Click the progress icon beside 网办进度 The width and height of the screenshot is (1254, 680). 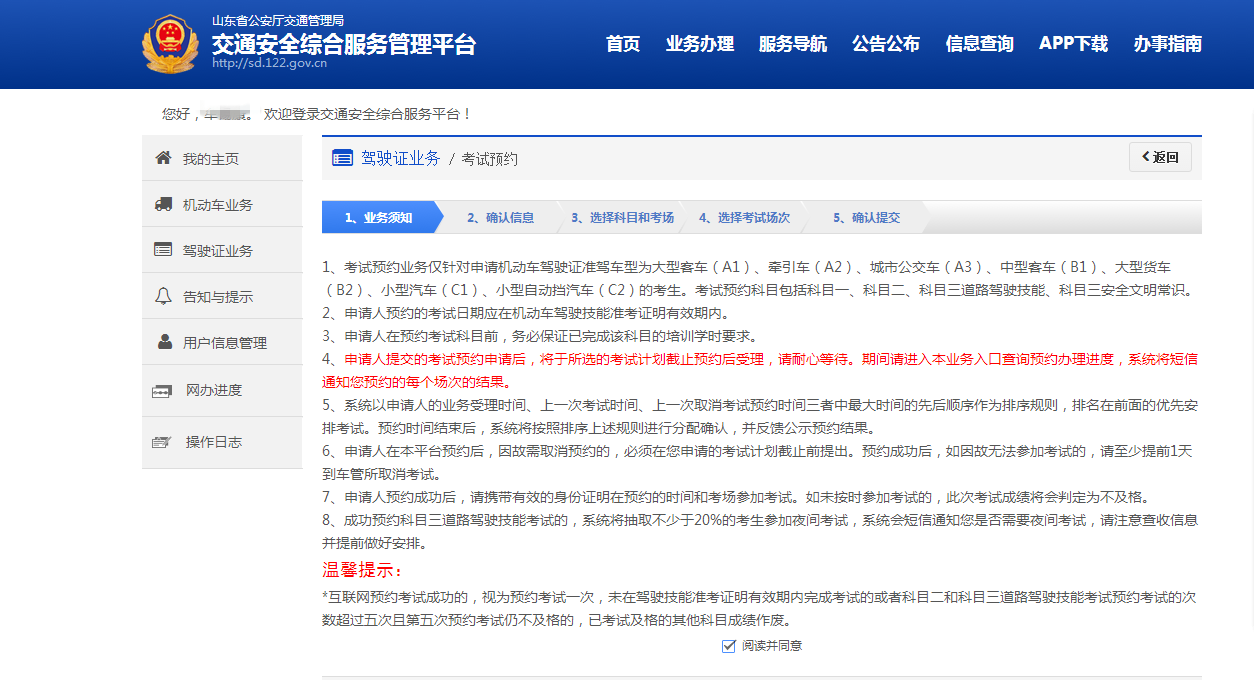tap(162, 391)
